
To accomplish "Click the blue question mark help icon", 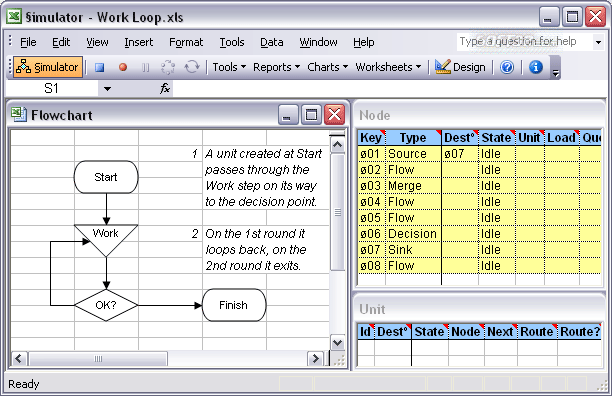I will pos(507,67).
